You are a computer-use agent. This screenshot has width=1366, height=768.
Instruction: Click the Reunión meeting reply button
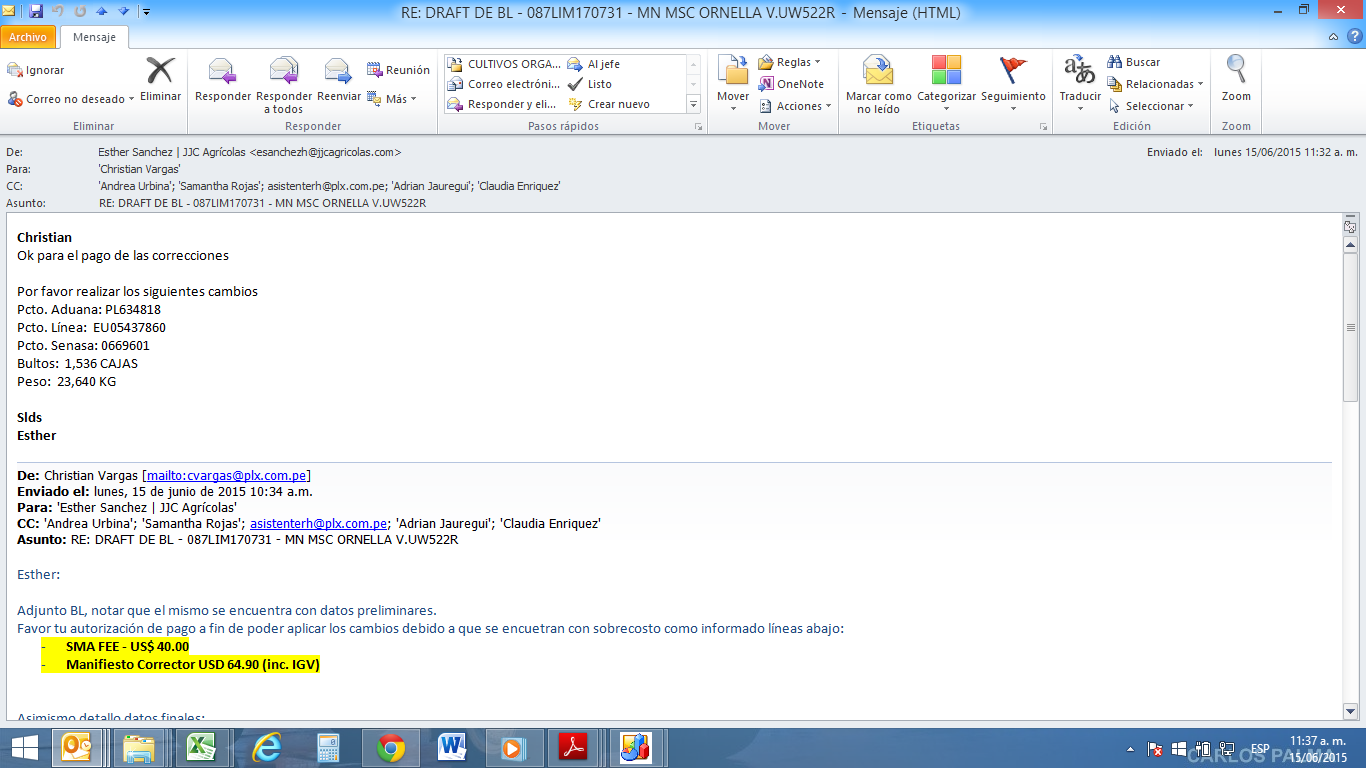coord(398,70)
